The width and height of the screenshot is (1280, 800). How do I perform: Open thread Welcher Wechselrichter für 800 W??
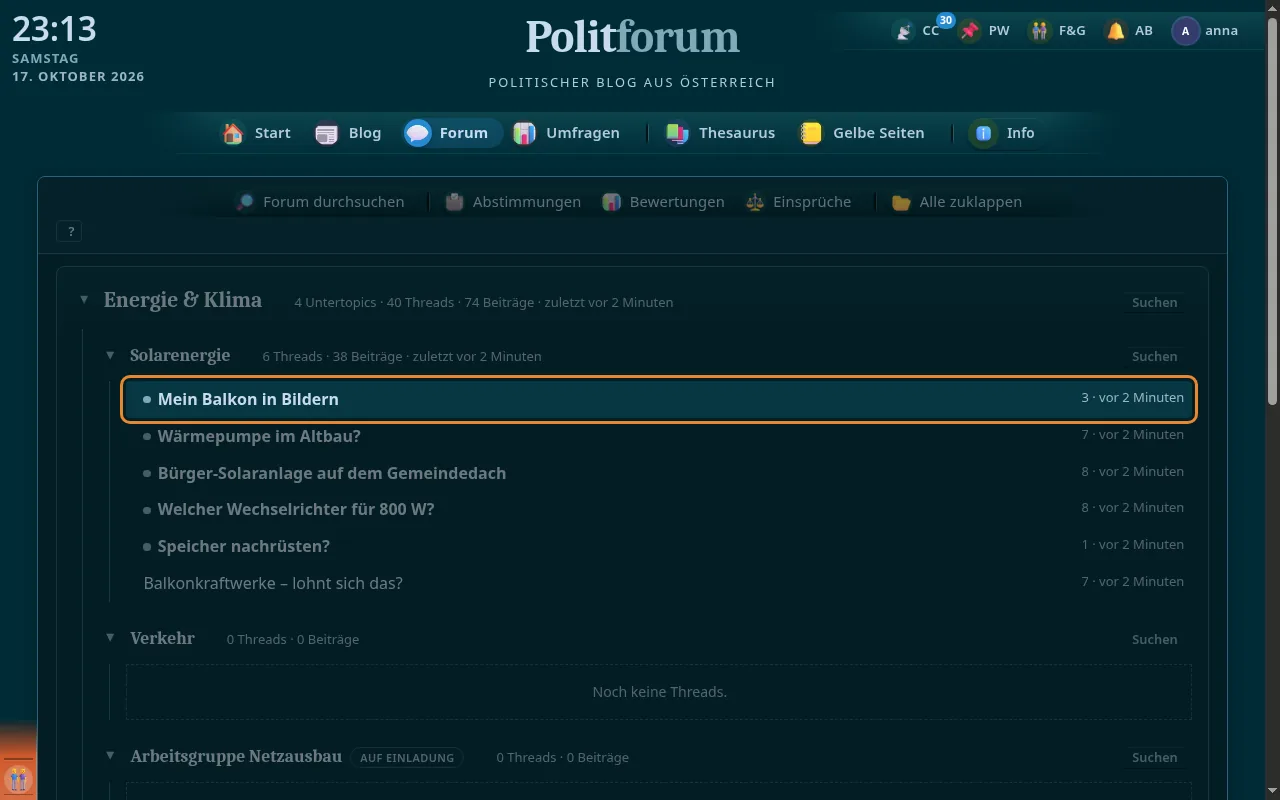coord(659,509)
